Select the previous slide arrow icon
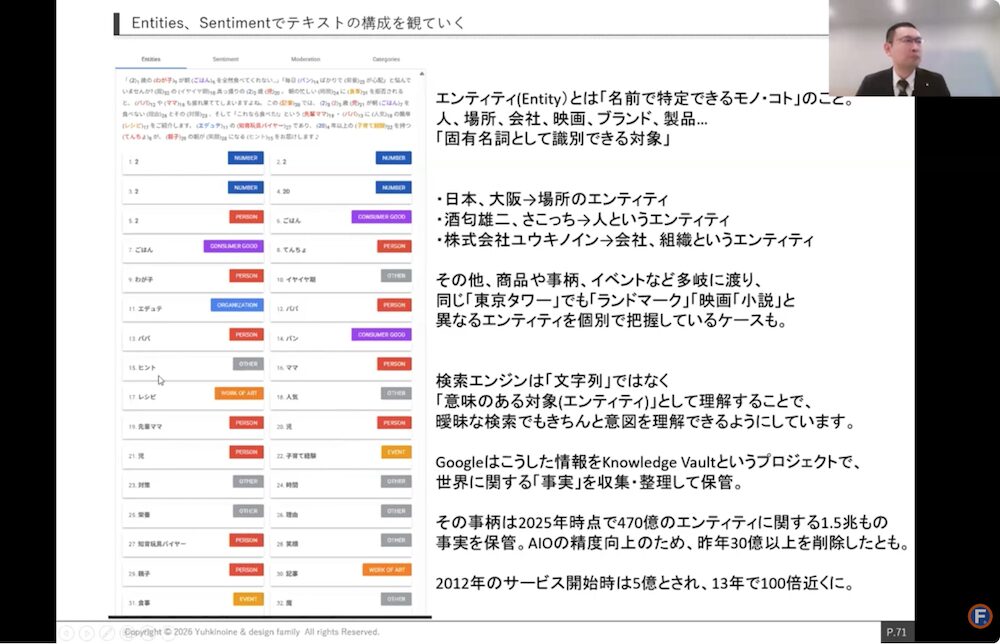This screenshot has width=1000, height=644. point(66,632)
